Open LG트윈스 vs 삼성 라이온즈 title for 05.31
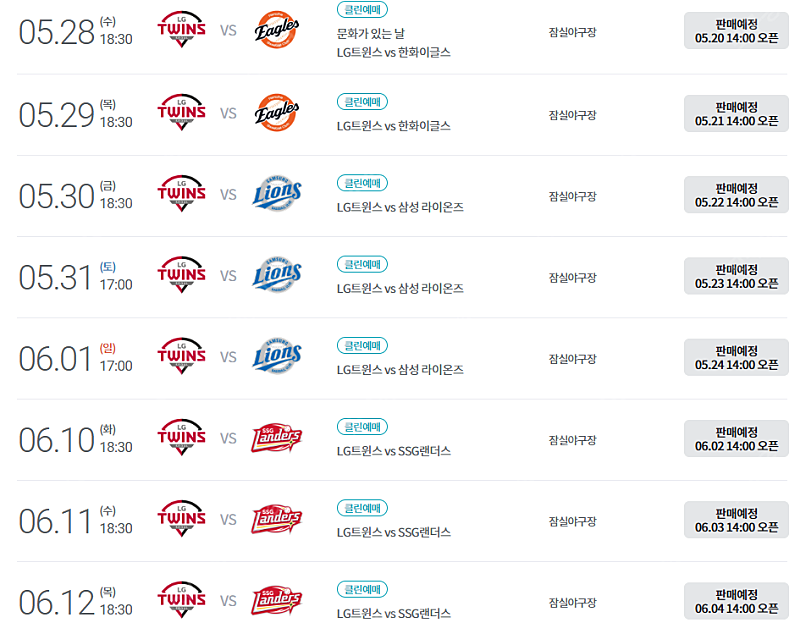Screen dimensions: 800x634 tap(400, 289)
